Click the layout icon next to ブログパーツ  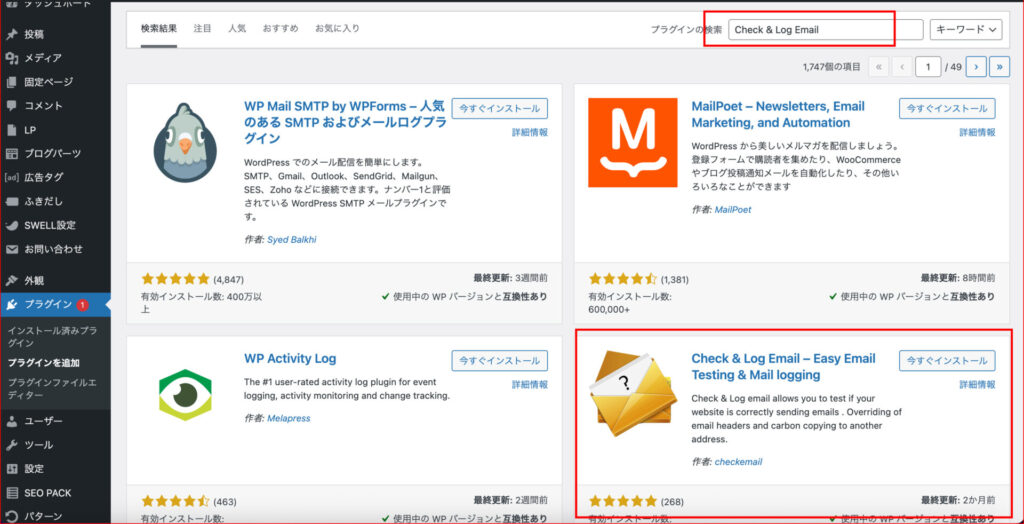click(x=12, y=154)
